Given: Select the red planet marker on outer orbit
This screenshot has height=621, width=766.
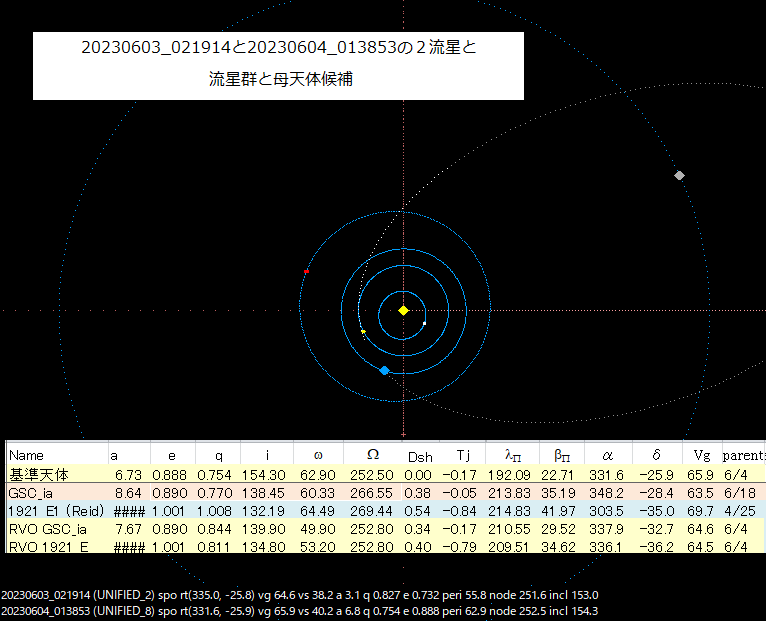Looking at the screenshot, I should click(x=306, y=272).
